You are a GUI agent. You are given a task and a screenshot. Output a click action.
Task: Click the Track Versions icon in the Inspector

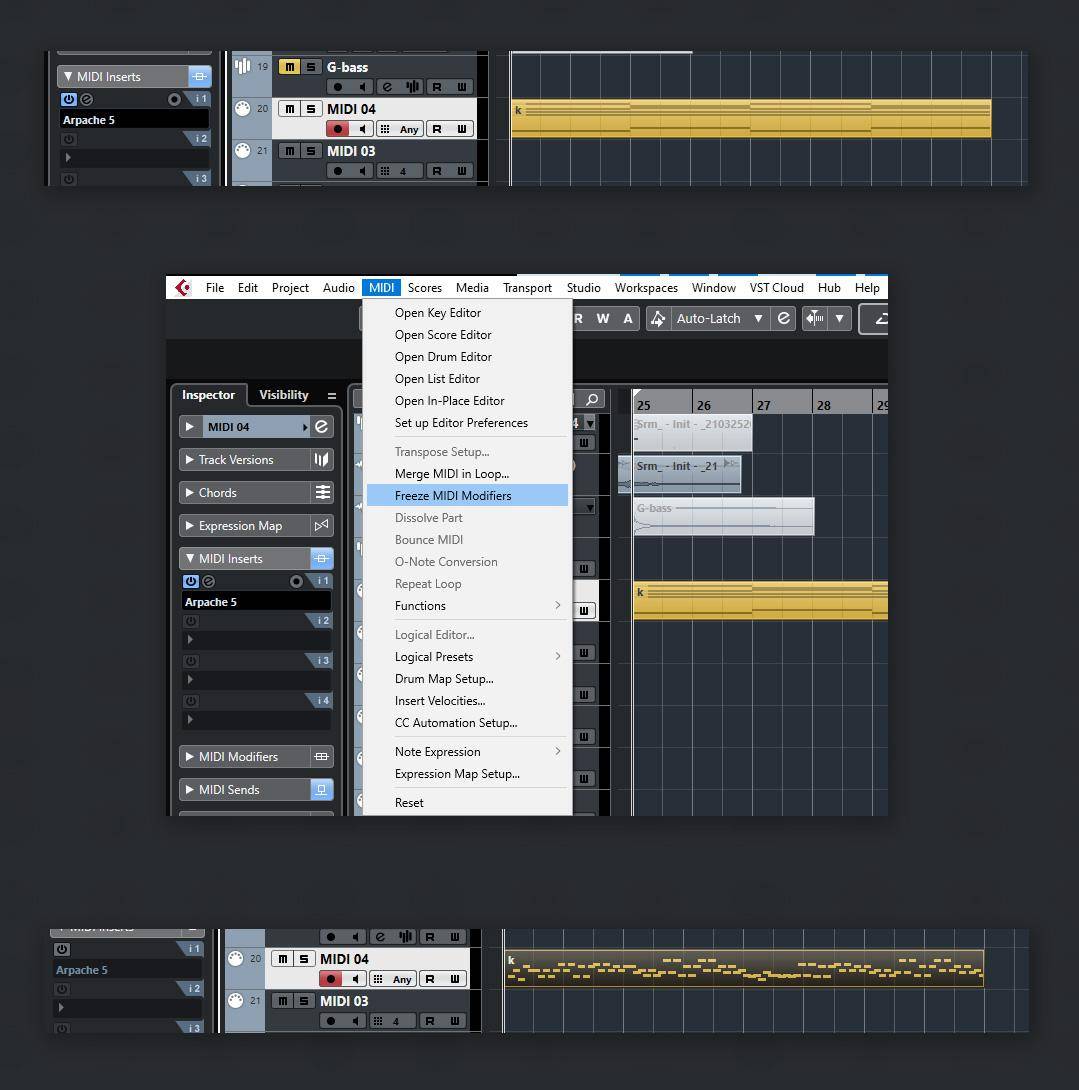[x=322, y=459]
